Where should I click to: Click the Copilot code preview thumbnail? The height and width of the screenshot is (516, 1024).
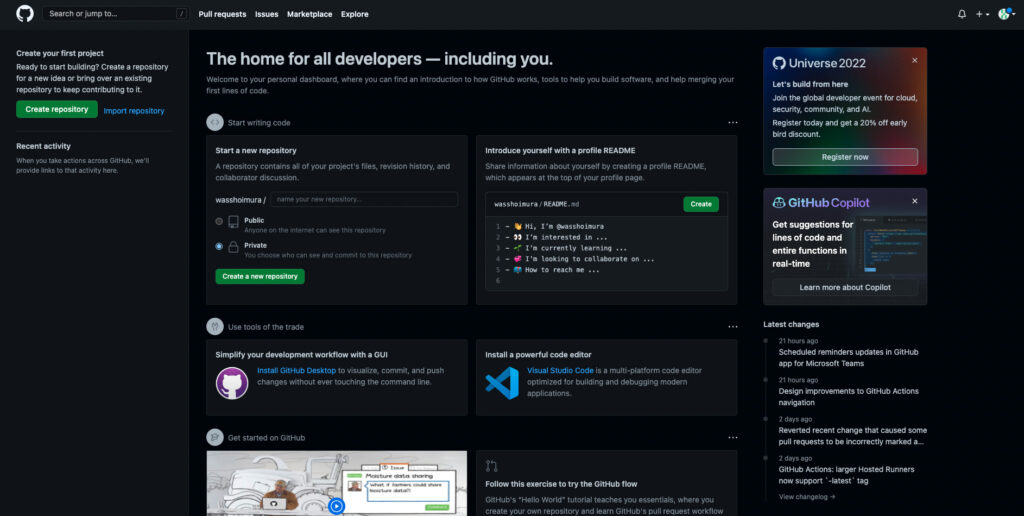pos(891,244)
